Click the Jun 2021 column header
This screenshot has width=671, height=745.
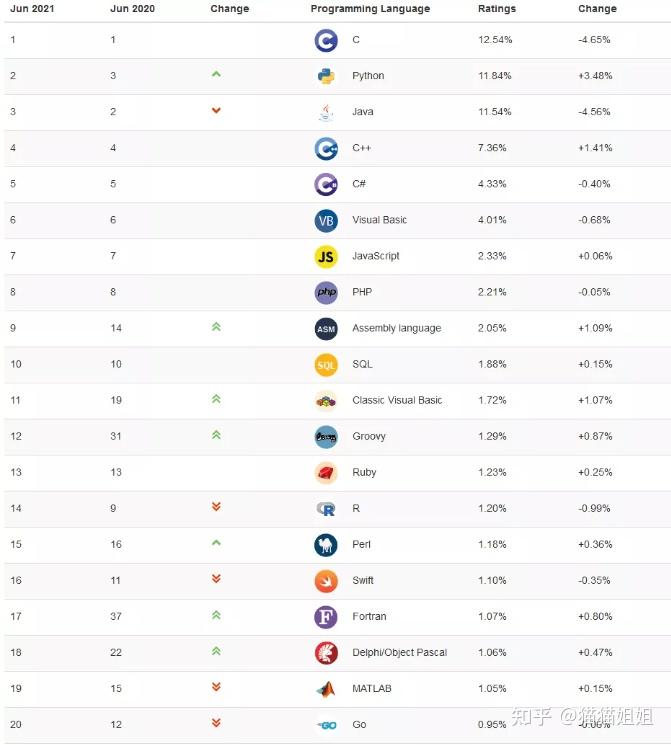click(33, 9)
